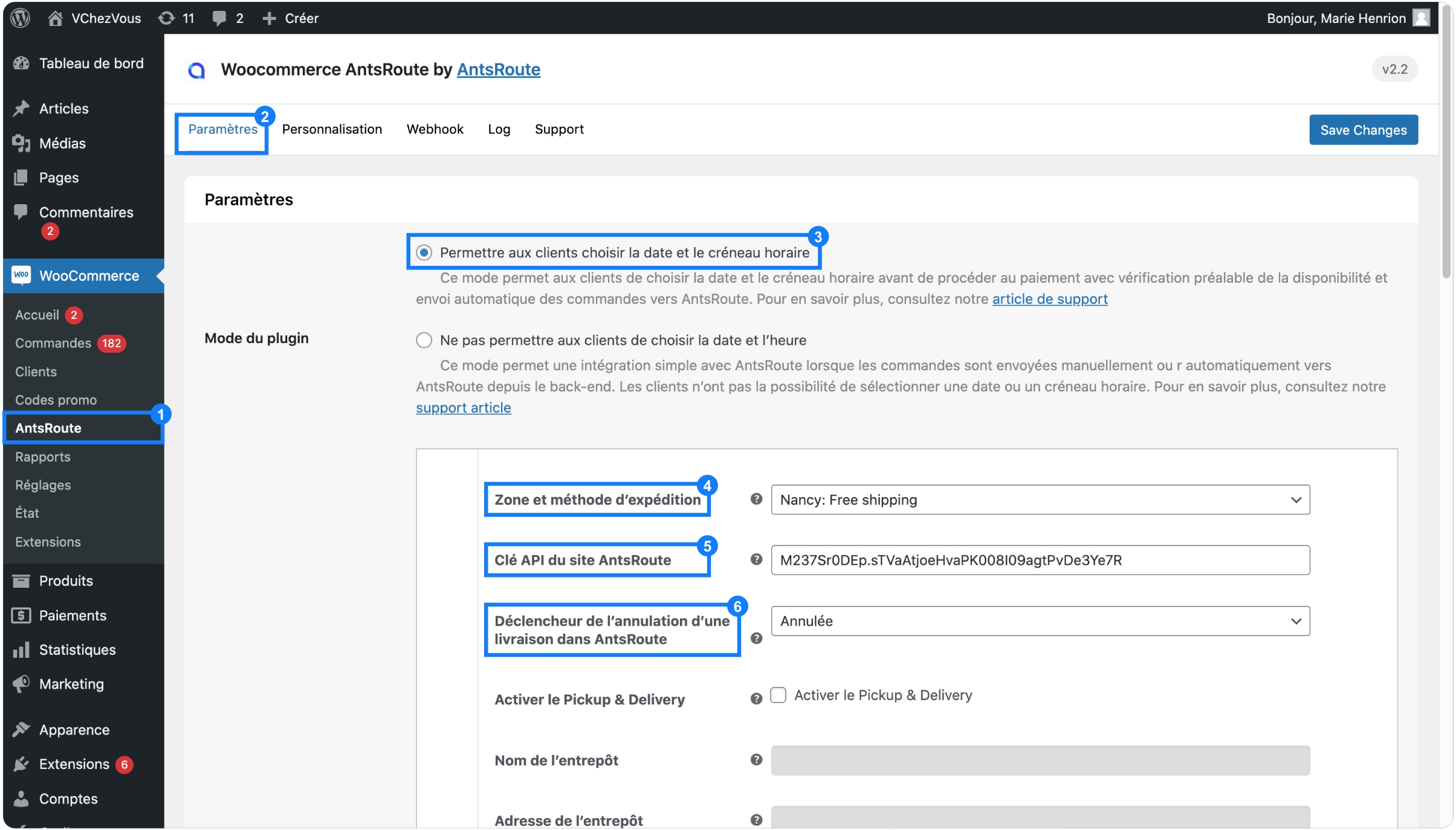Viewport: 1456px width, 830px height.
Task: Open the support article link
Action: coord(464,408)
